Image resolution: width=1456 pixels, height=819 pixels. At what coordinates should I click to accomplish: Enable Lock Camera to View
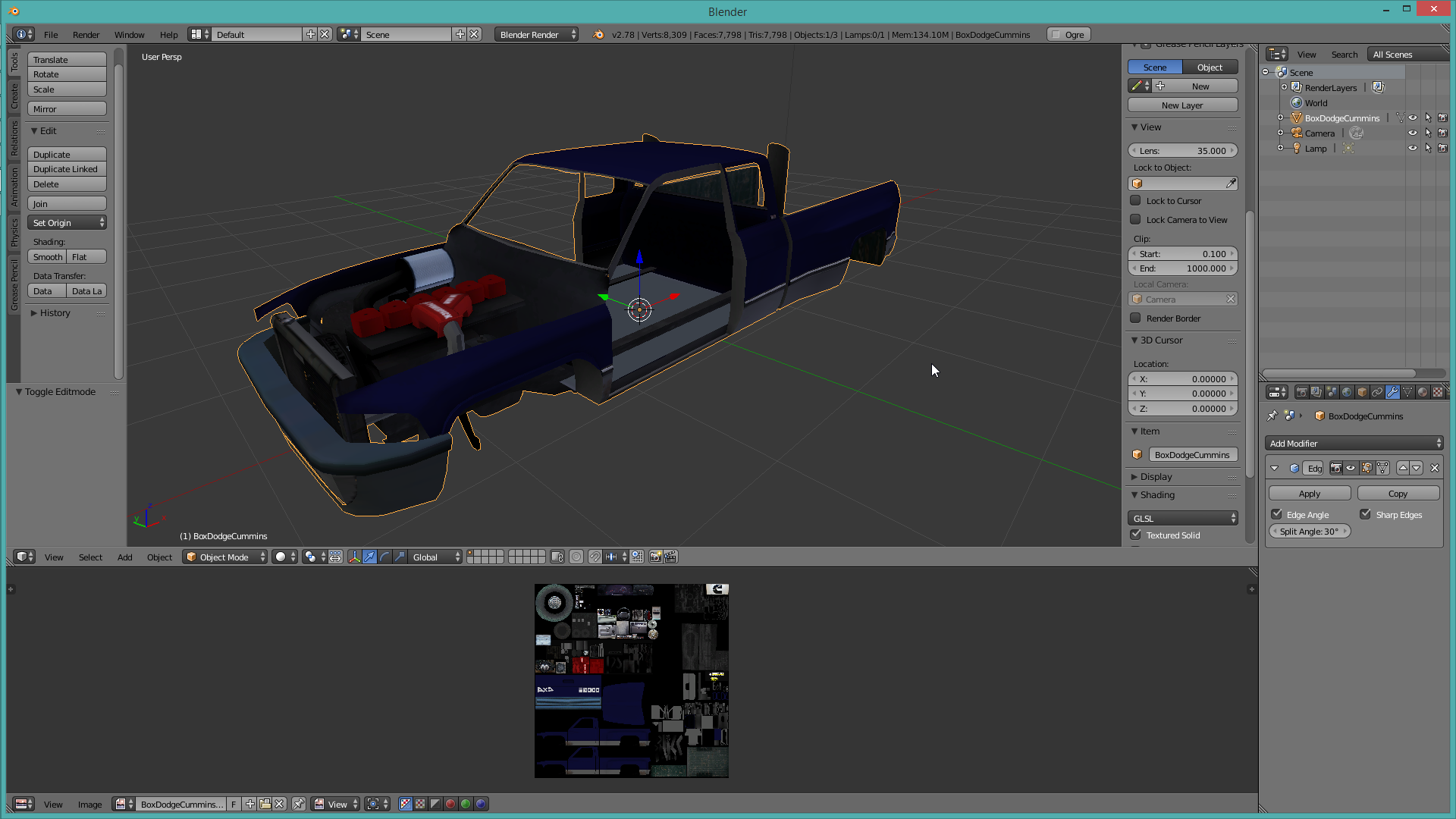[x=1135, y=220]
